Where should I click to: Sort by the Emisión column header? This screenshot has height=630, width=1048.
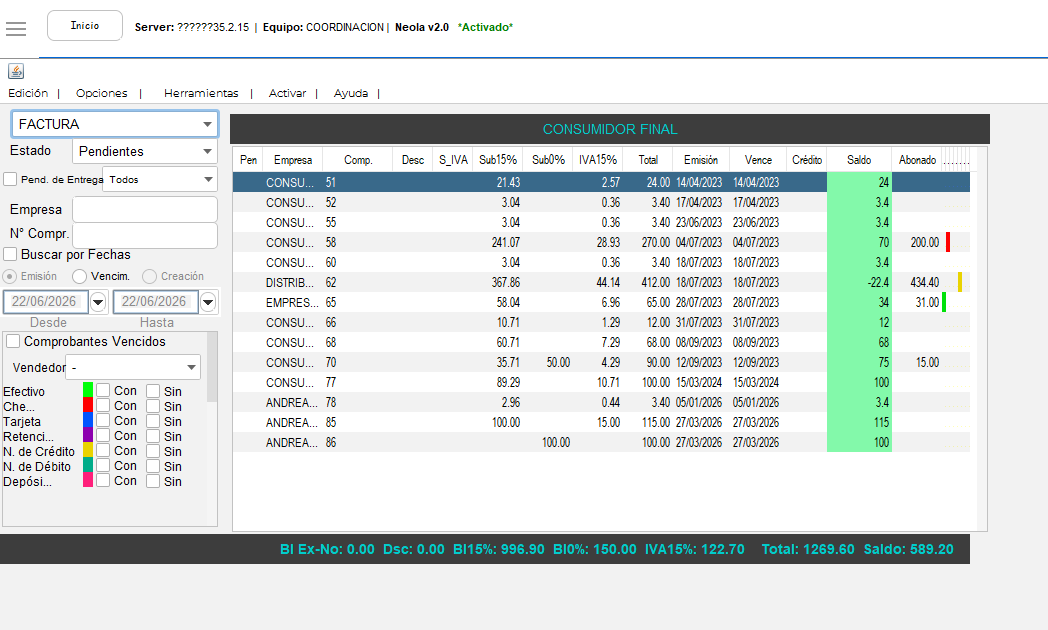click(x=700, y=160)
